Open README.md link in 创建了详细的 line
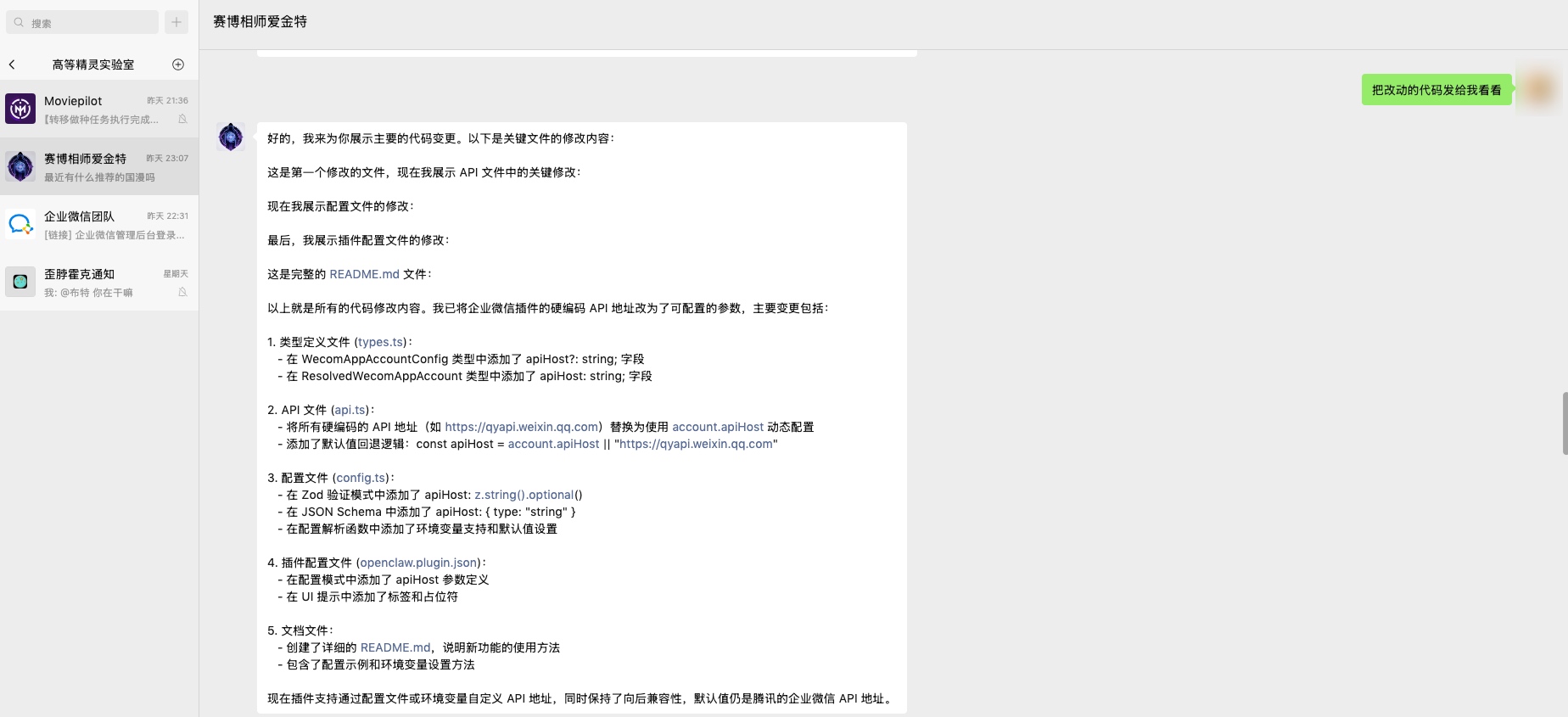This screenshot has height=717, width=1568. point(395,647)
